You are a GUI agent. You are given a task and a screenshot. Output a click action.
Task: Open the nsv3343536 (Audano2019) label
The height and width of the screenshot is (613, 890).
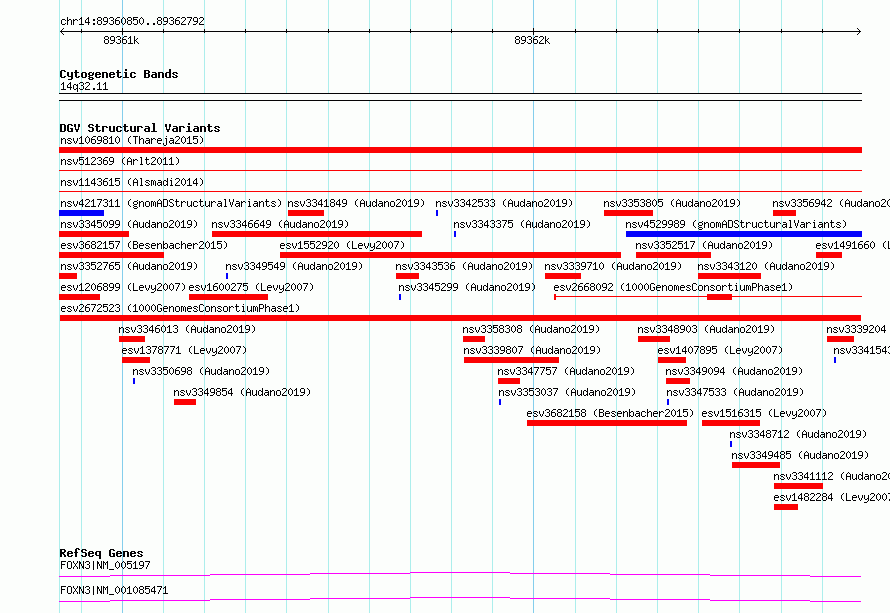pos(464,266)
